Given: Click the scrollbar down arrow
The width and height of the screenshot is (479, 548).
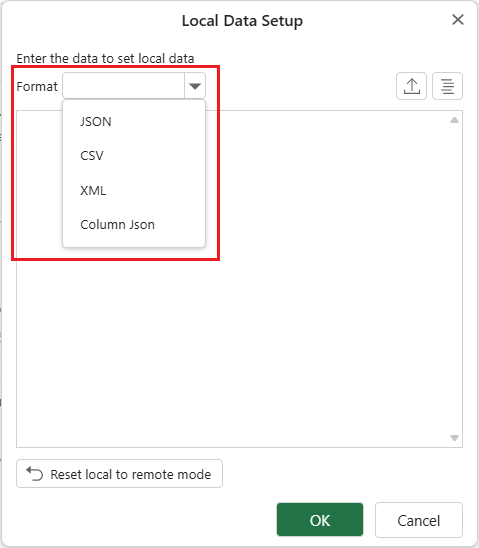Looking at the screenshot, I should coord(454,438).
